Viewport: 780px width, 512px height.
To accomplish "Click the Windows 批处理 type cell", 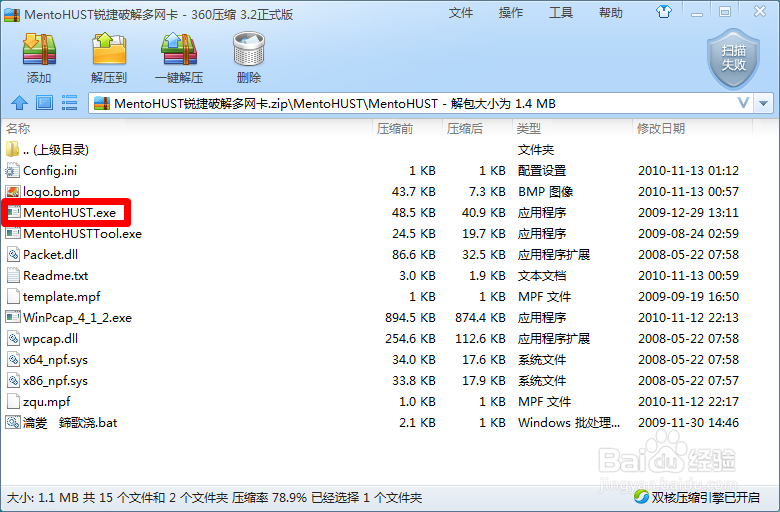I will (x=569, y=422).
